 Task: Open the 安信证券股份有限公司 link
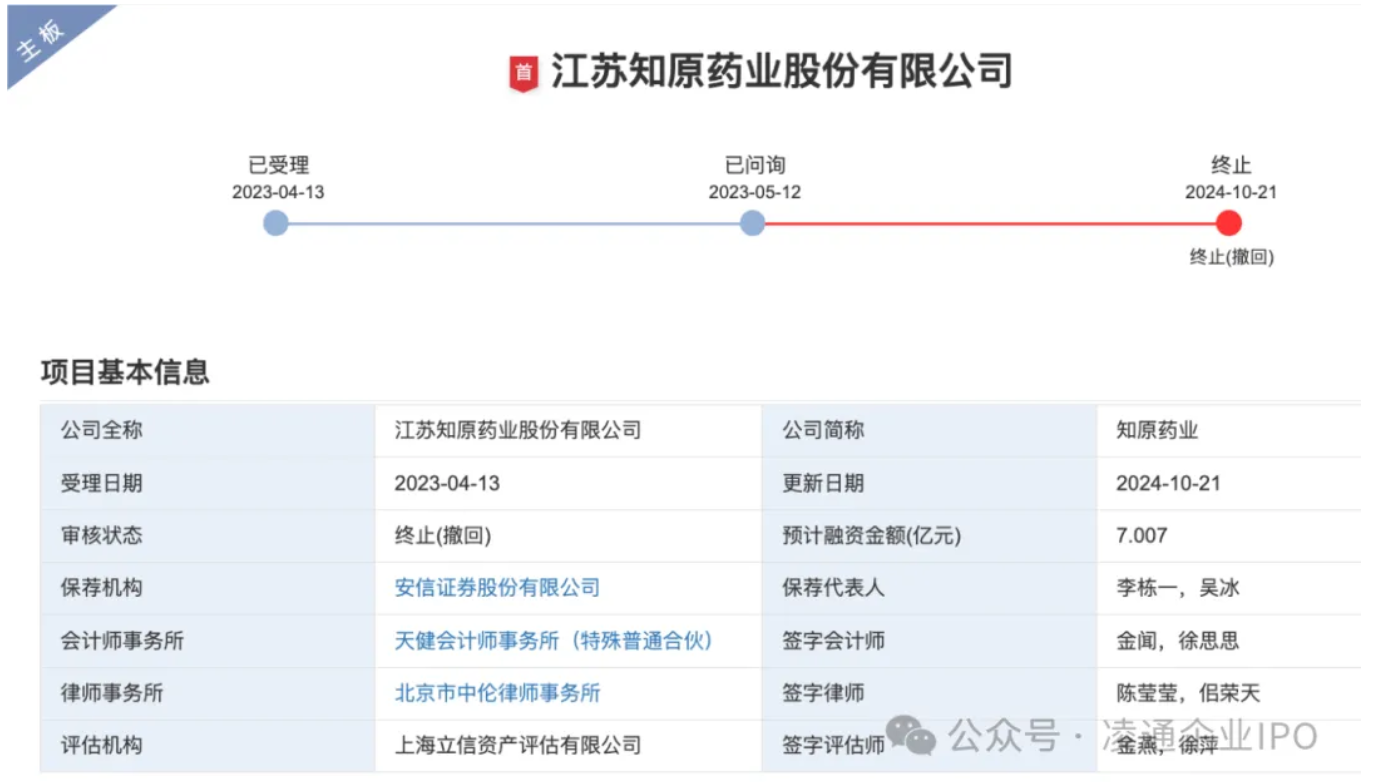tap(497, 588)
